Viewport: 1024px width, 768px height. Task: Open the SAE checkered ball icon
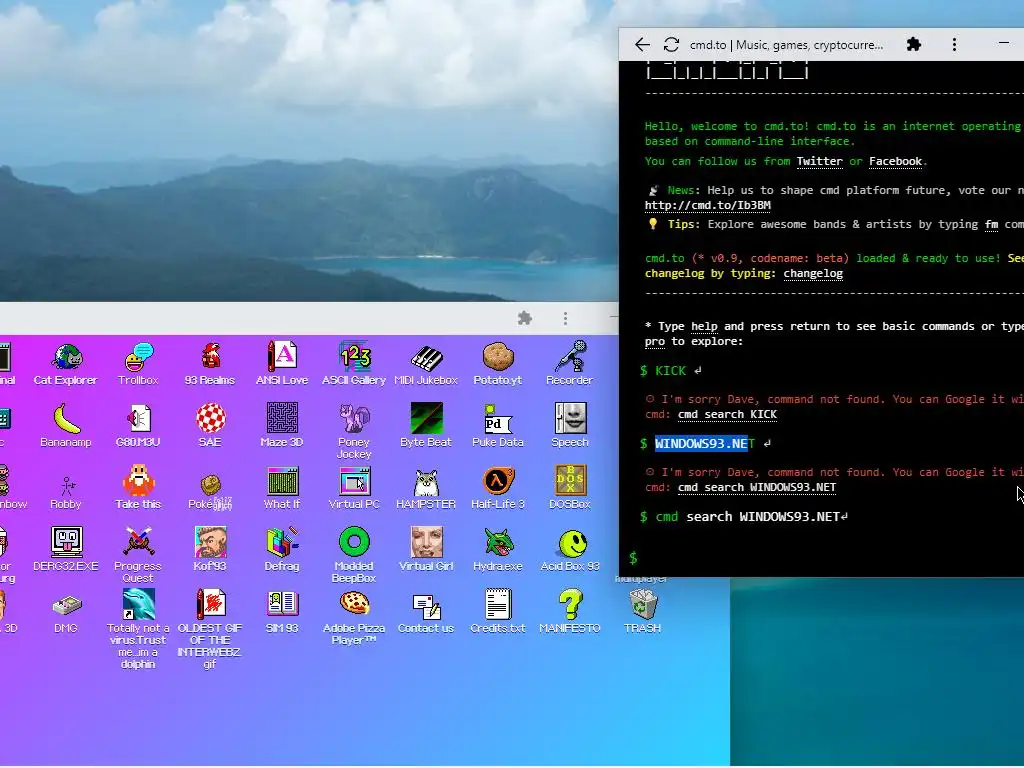210,426
